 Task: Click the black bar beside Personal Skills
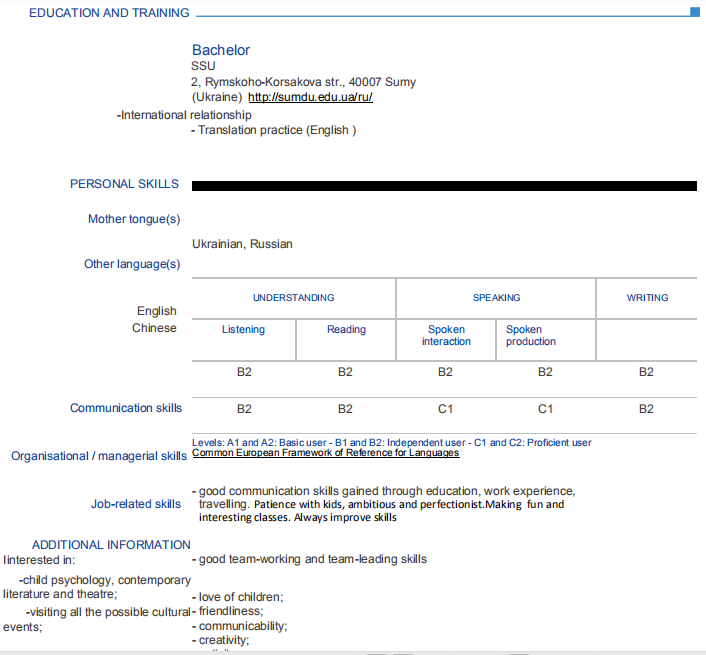point(444,185)
